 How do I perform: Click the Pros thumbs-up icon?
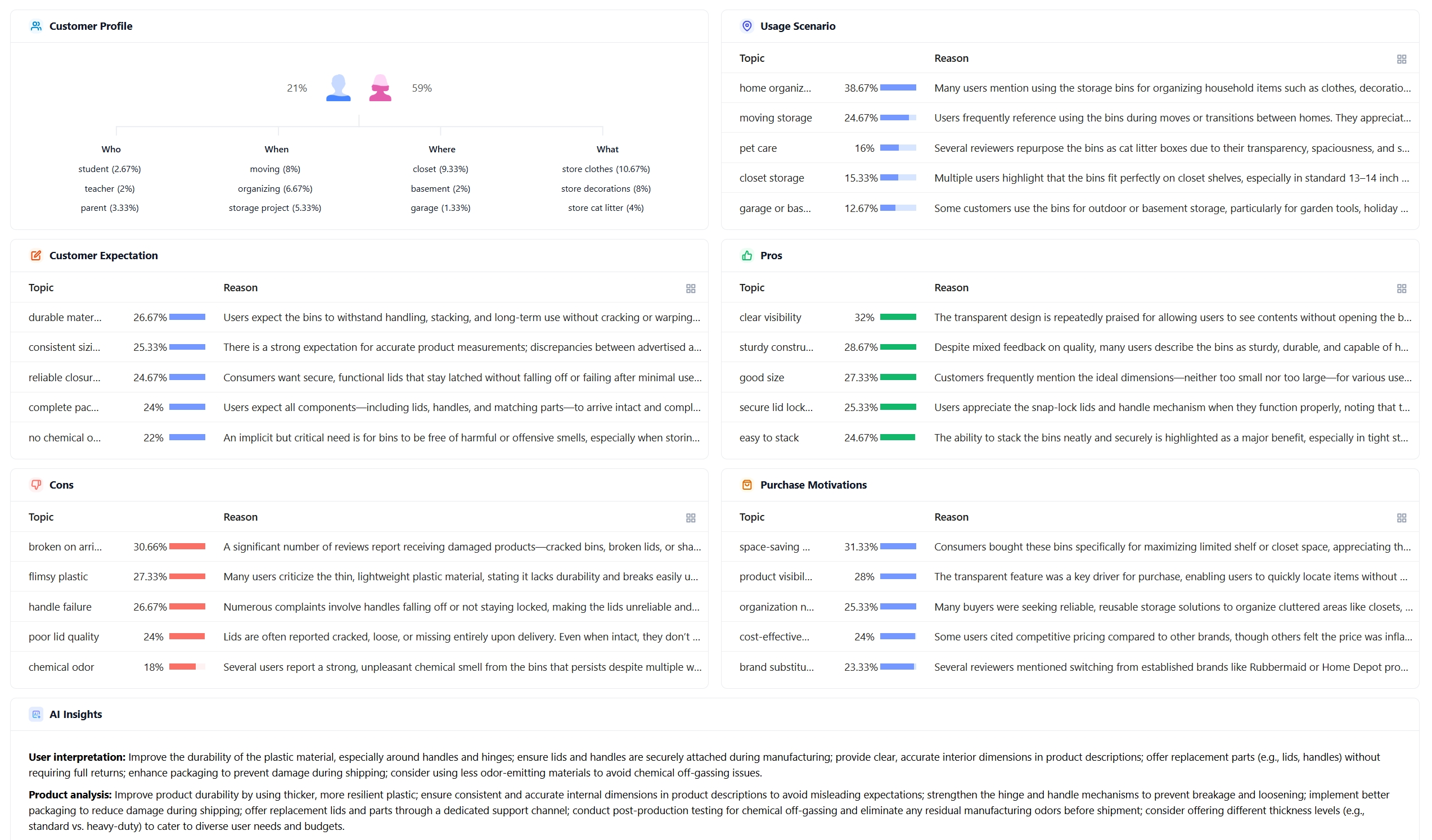pyautogui.click(x=747, y=256)
